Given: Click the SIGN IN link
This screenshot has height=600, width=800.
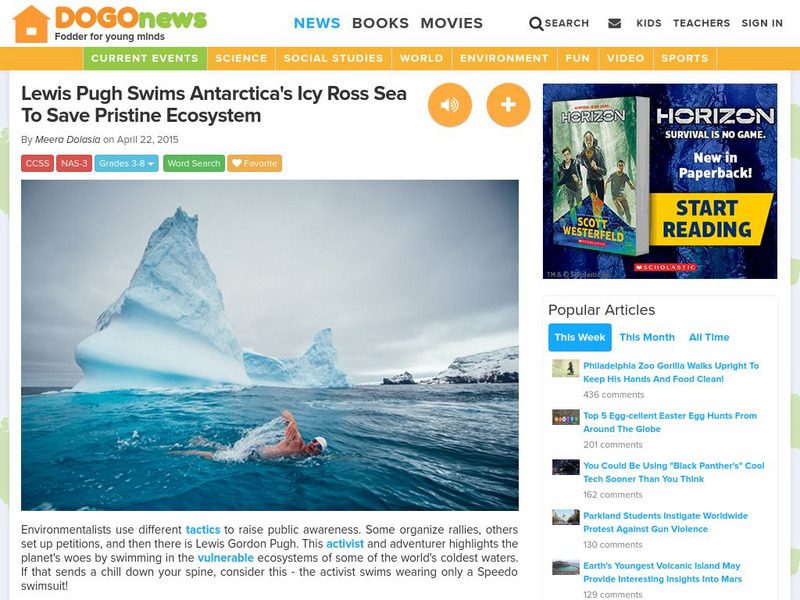Looking at the screenshot, I should coord(762,23).
